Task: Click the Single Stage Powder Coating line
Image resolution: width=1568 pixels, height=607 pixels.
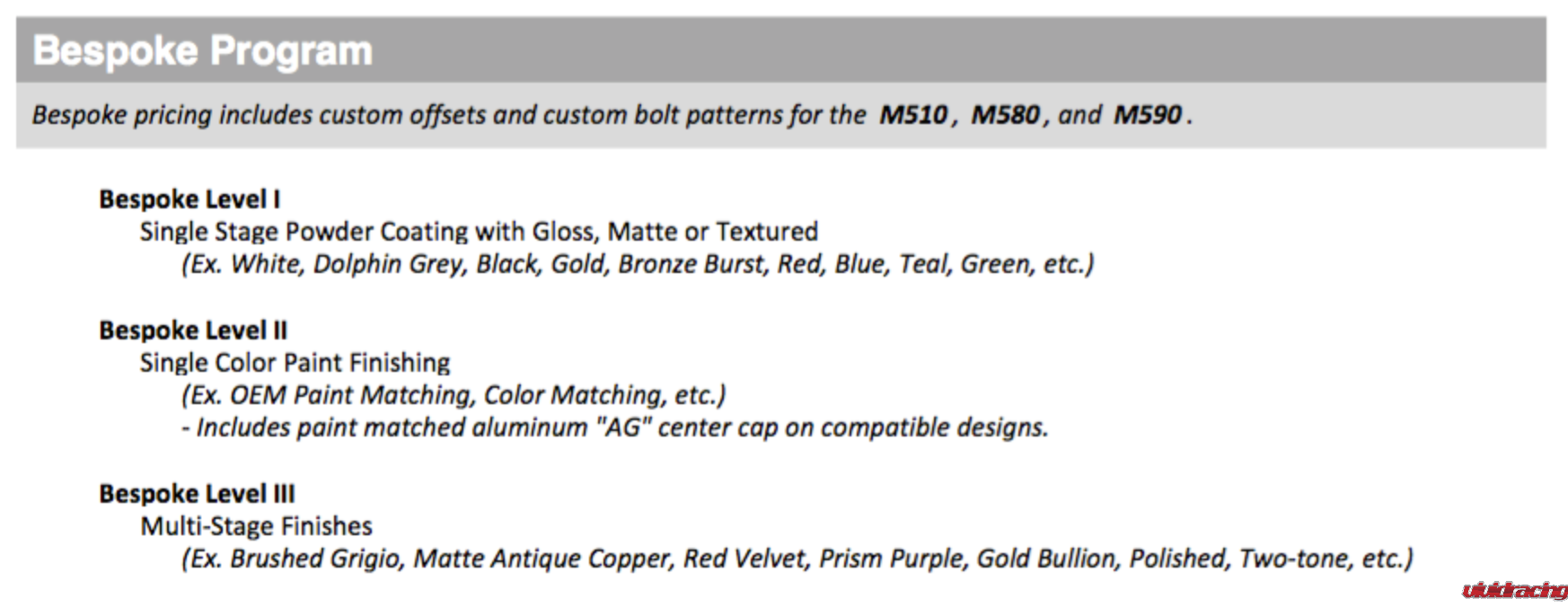Action: point(479,232)
